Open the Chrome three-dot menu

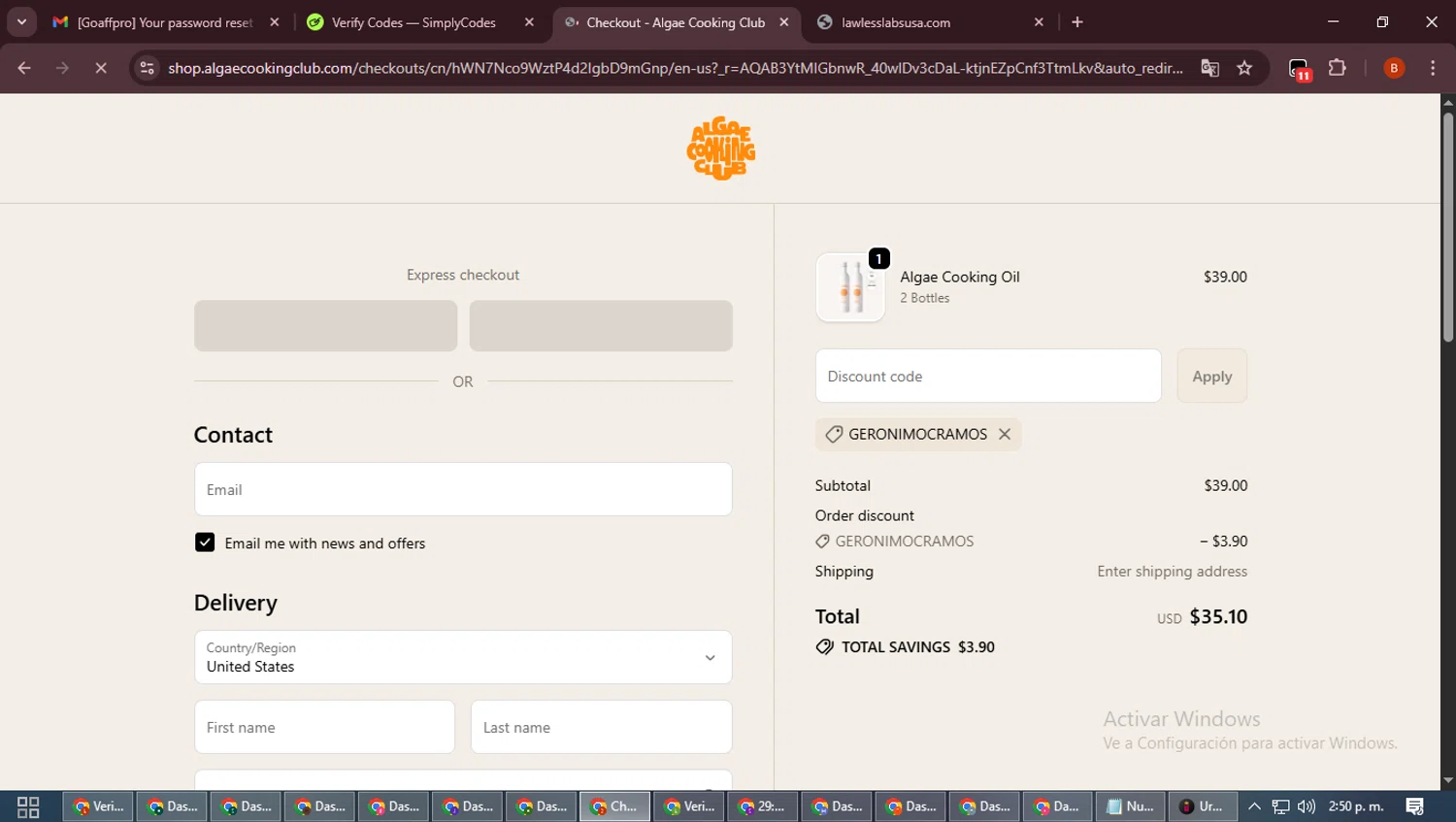(1433, 68)
